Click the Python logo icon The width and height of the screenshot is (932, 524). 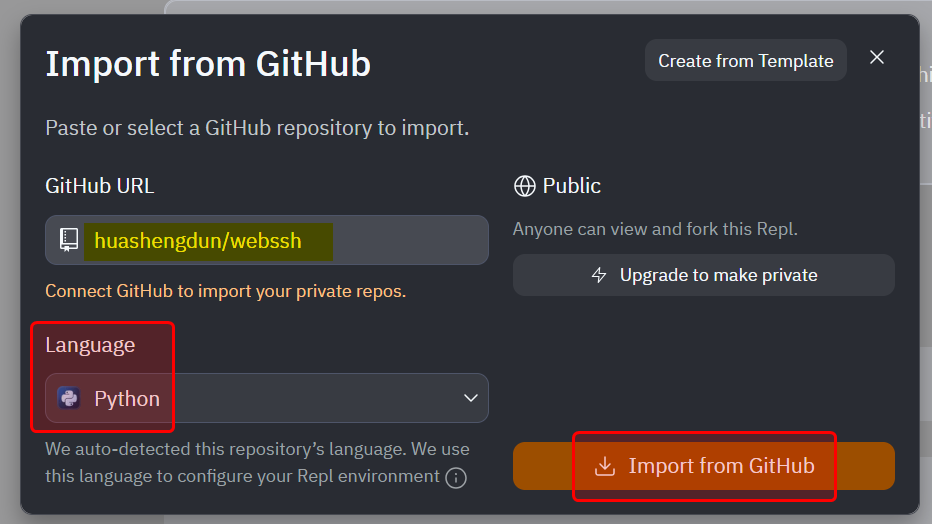click(69, 398)
